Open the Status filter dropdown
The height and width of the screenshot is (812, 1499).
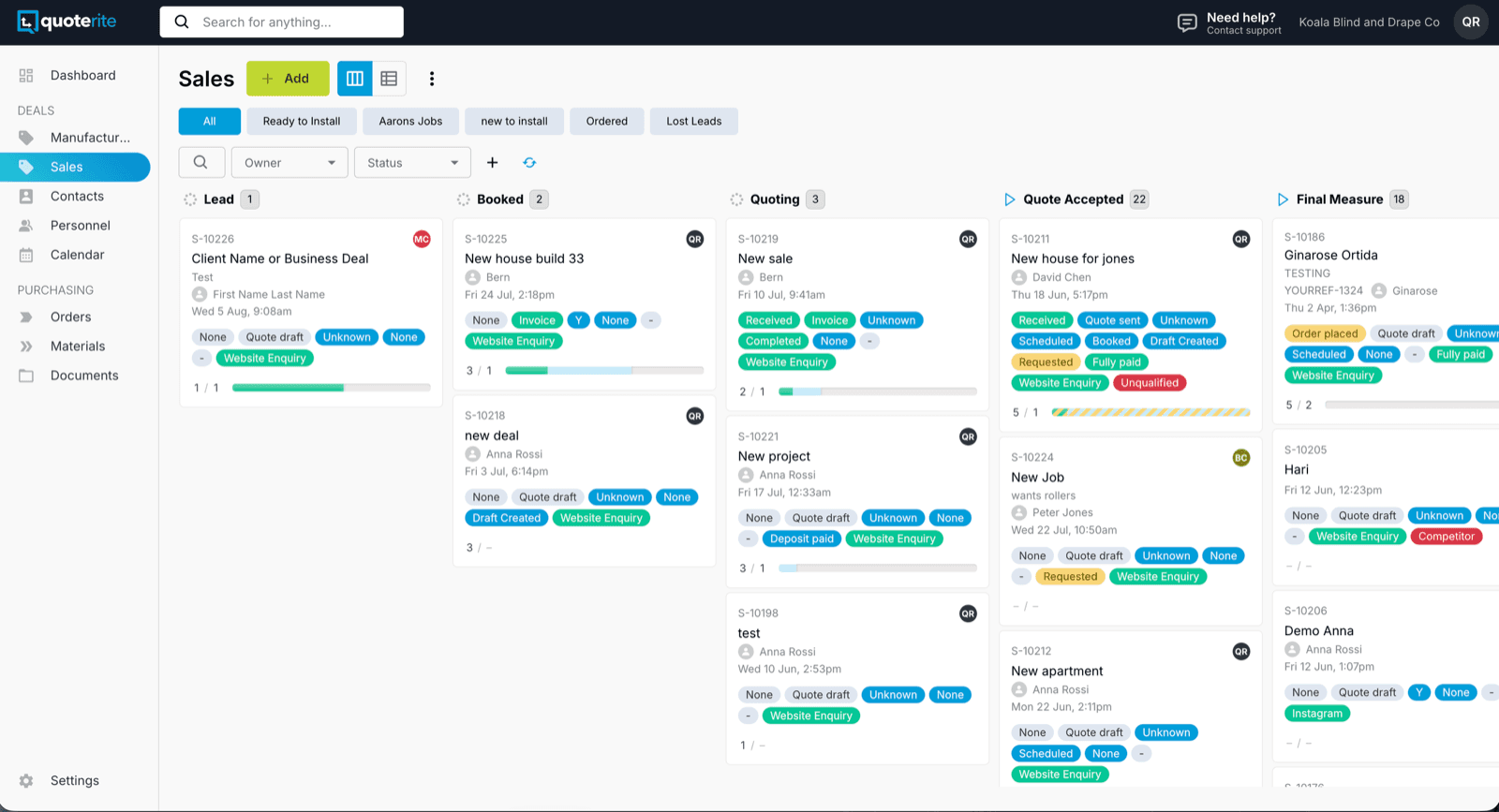[412, 163]
